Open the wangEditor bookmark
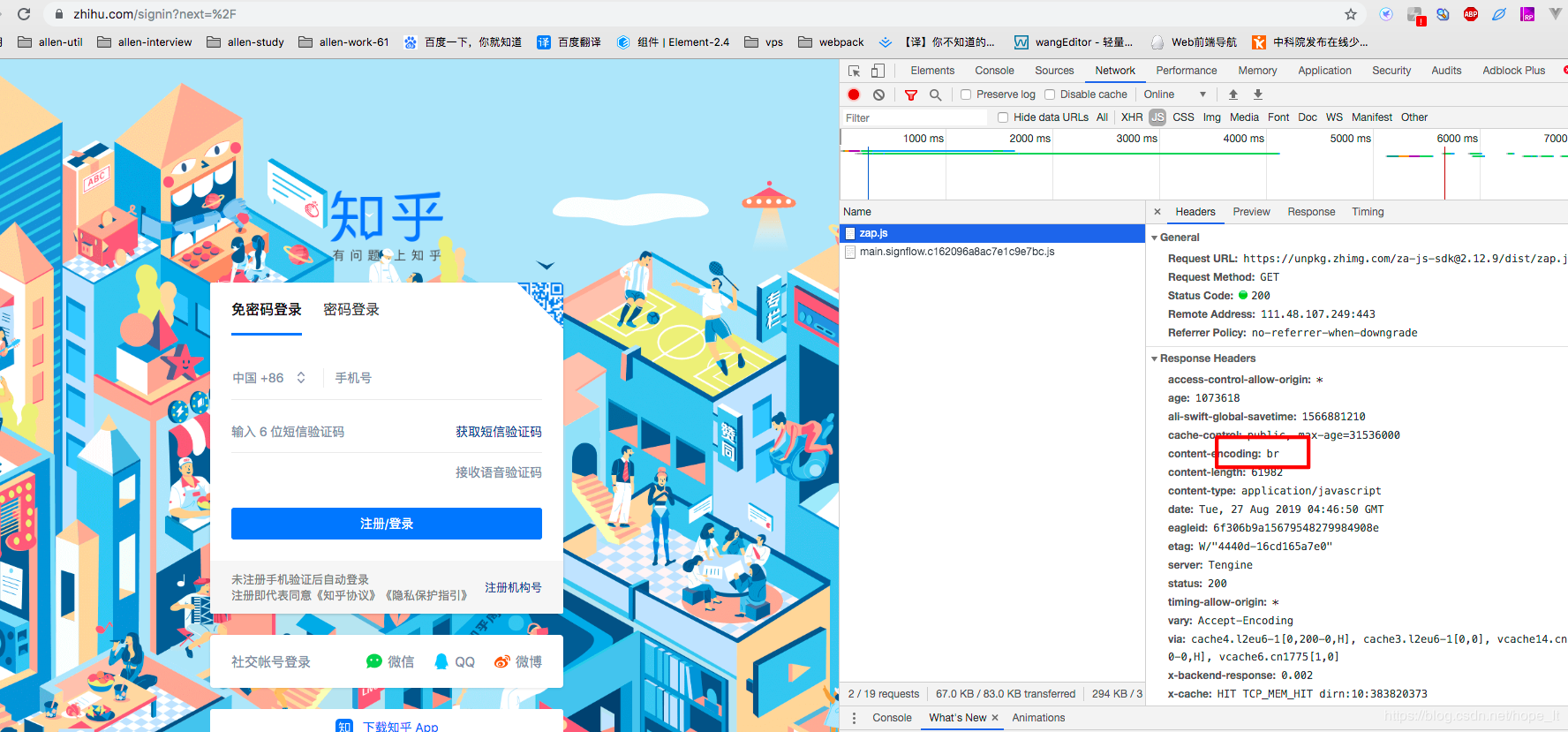1568x732 pixels. [1074, 42]
